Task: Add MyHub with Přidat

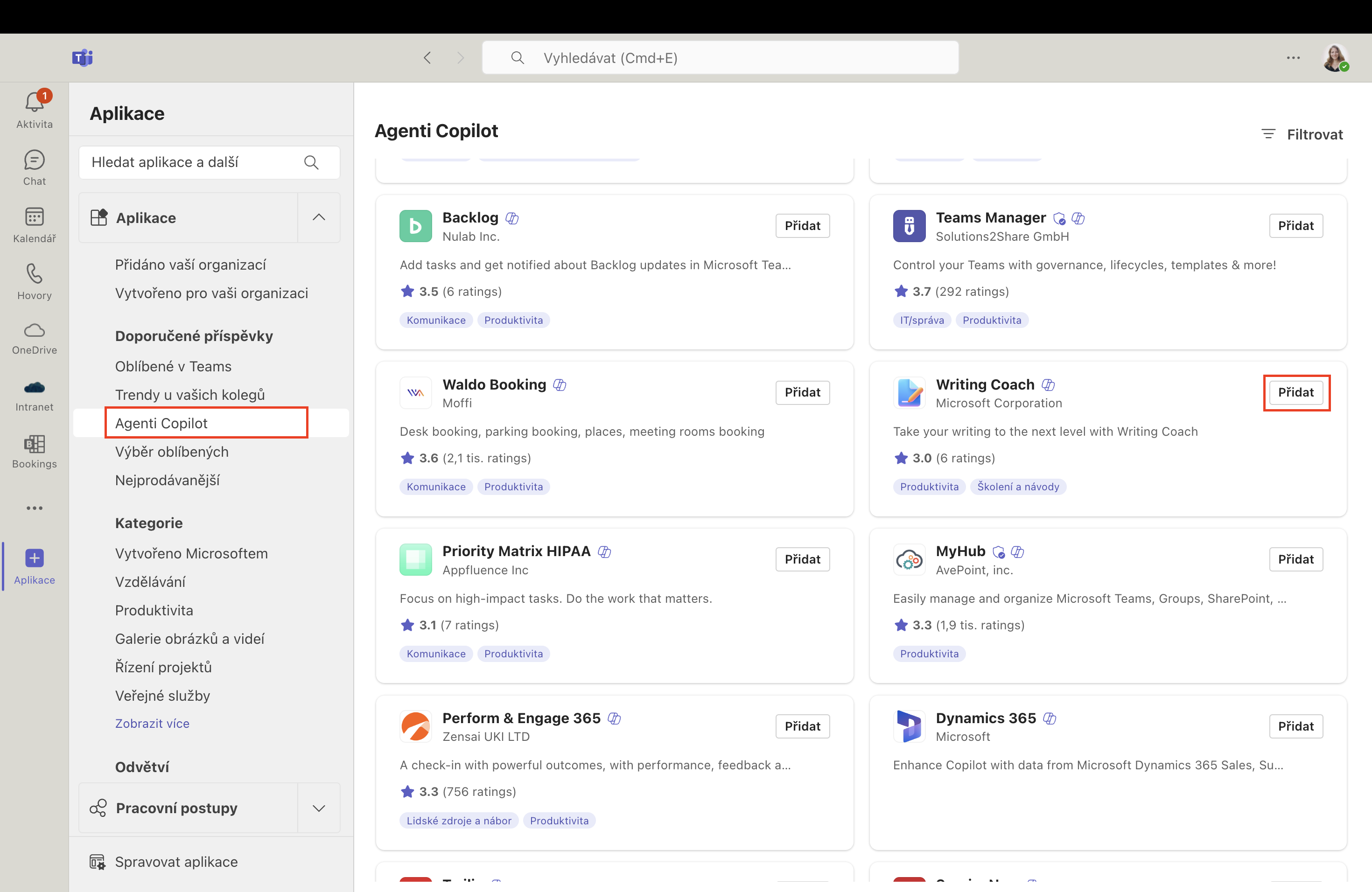Action: [1296, 559]
